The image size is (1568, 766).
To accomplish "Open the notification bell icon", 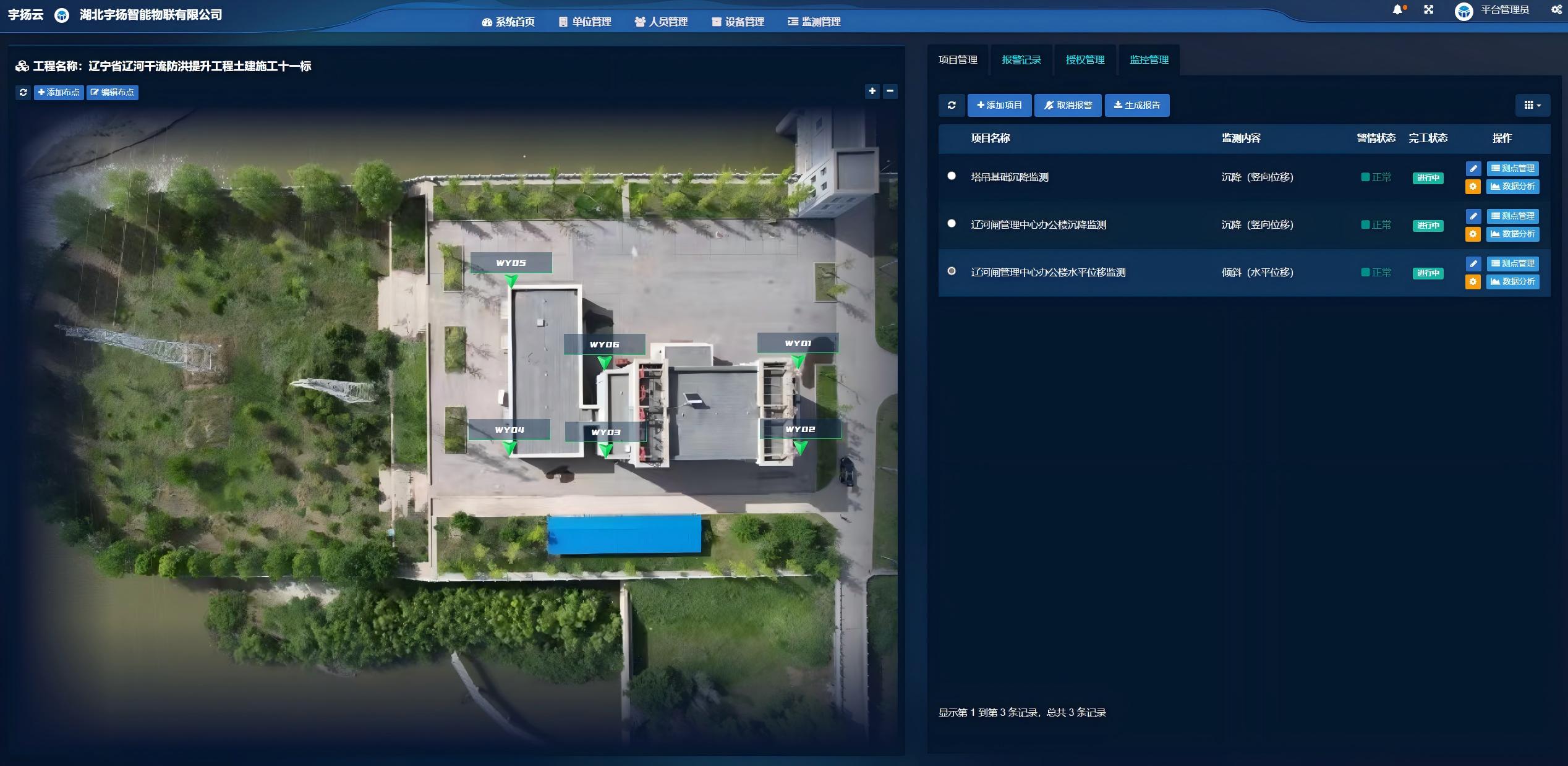I will click(1397, 10).
